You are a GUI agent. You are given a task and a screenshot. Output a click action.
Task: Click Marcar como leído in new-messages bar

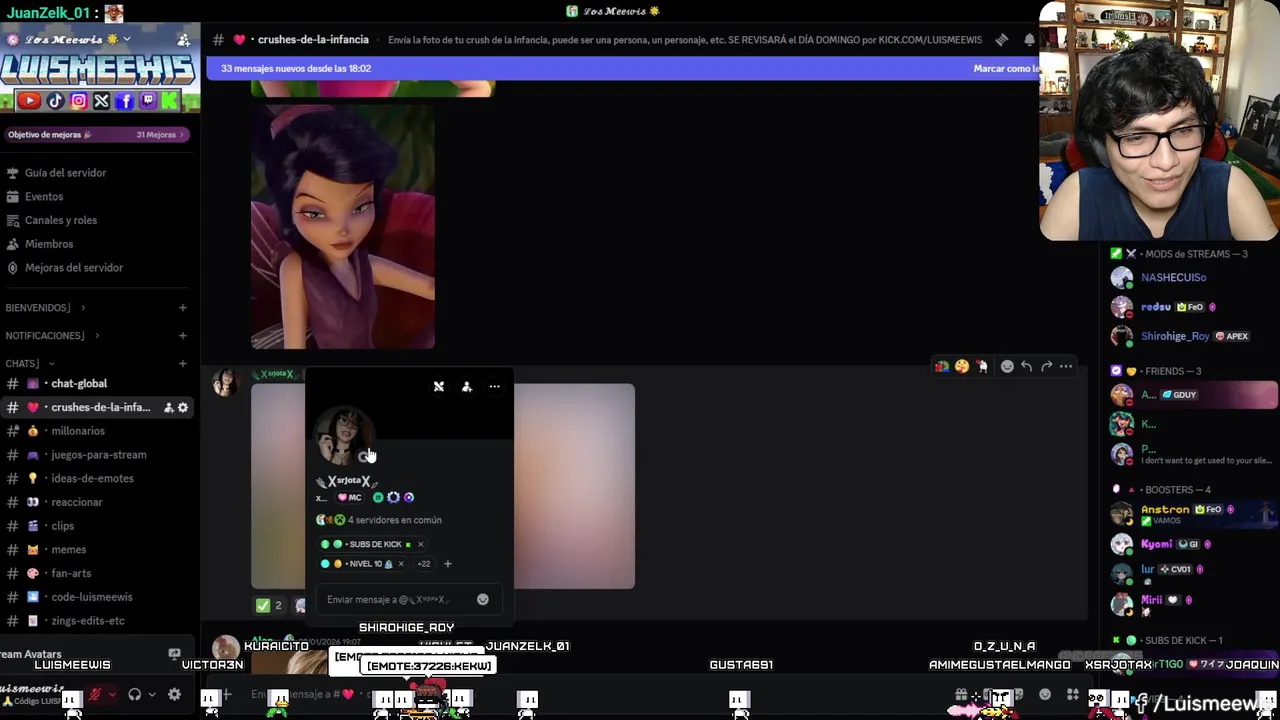1007,68
